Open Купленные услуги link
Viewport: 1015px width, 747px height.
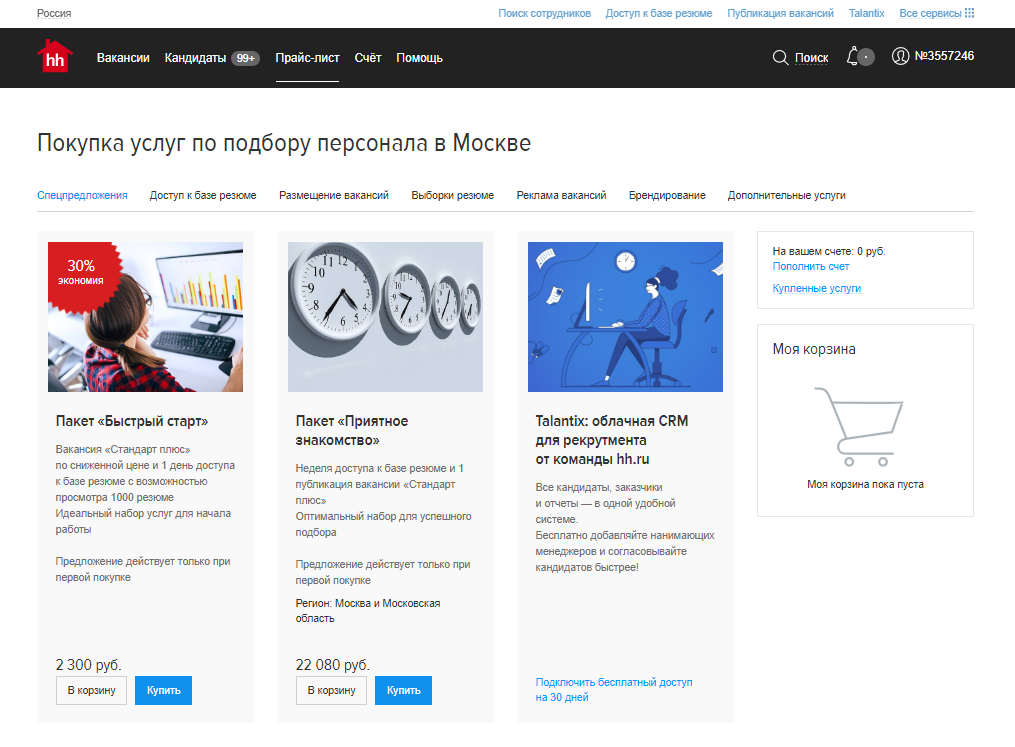point(816,288)
